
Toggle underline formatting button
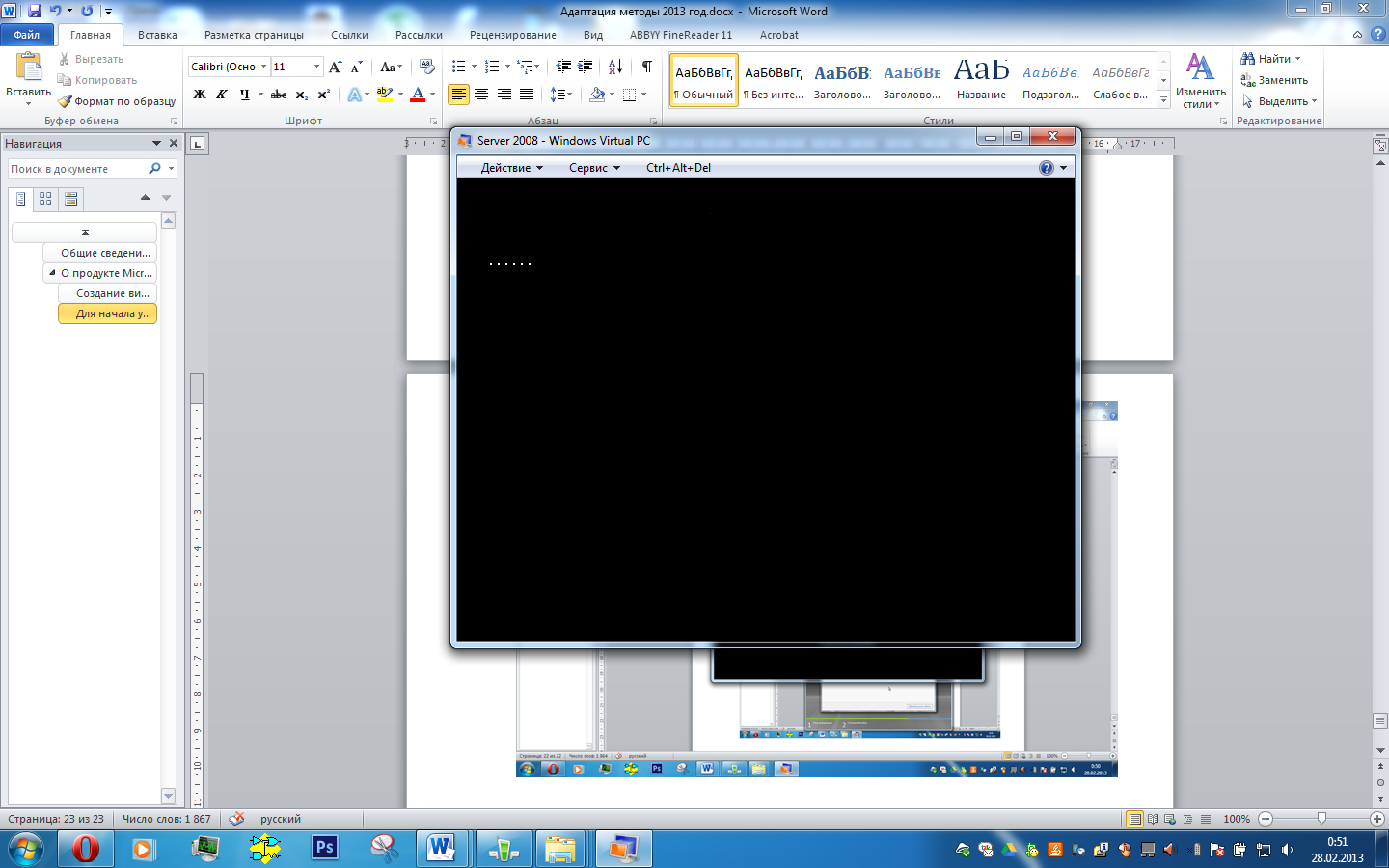pyautogui.click(x=244, y=95)
